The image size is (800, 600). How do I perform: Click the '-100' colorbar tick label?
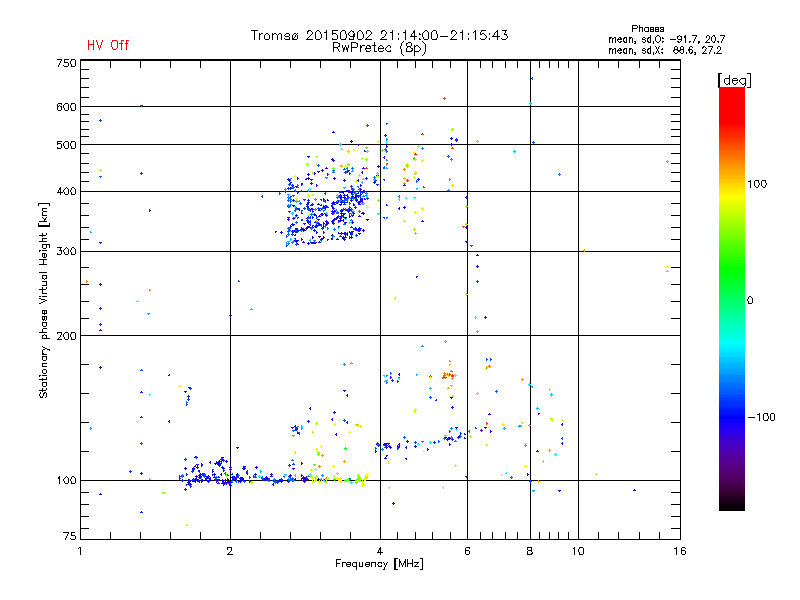[762, 417]
